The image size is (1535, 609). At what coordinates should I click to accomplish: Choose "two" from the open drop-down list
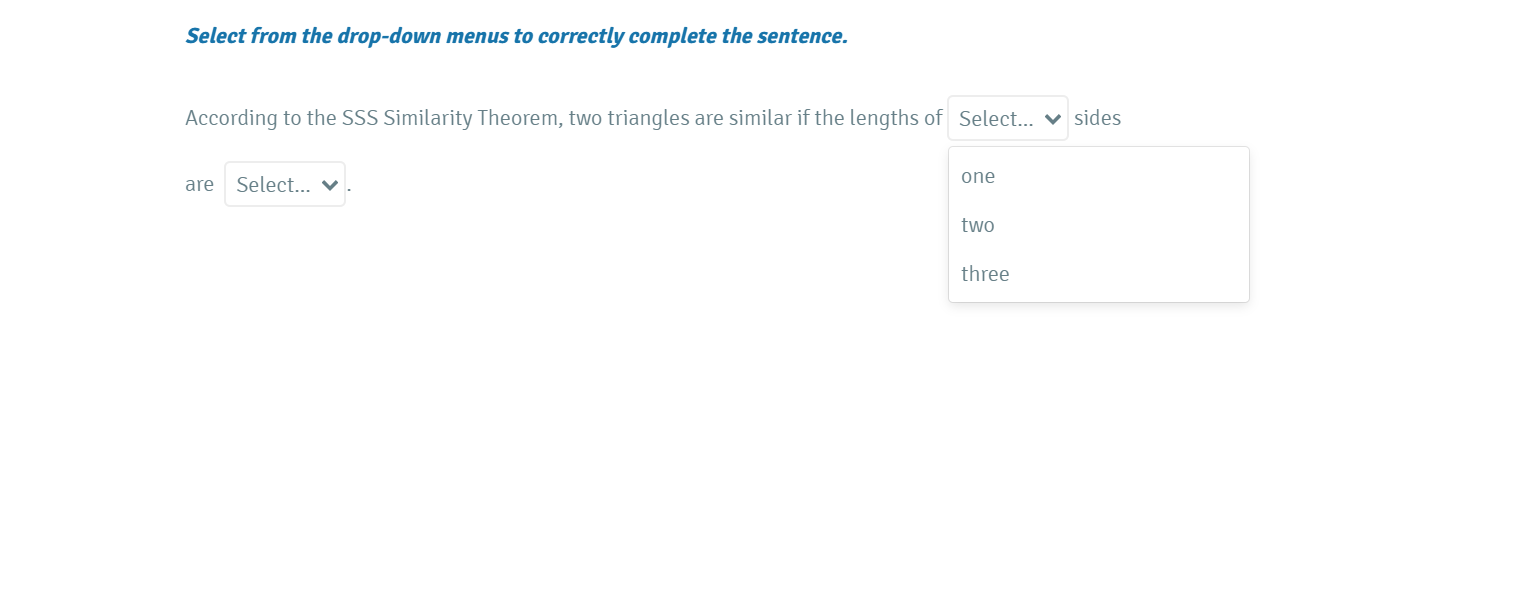(978, 225)
